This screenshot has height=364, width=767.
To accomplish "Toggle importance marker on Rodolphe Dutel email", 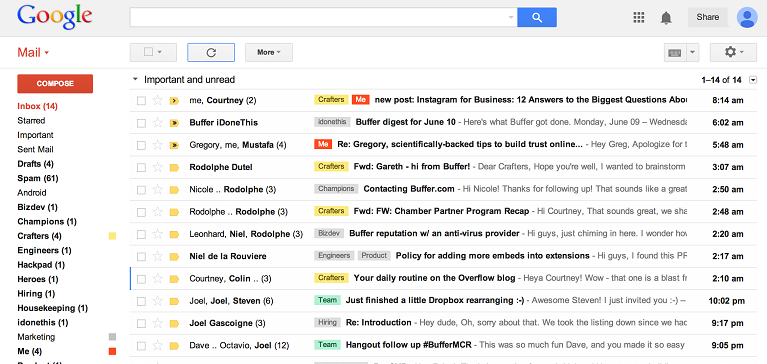I will click(174, 168).
